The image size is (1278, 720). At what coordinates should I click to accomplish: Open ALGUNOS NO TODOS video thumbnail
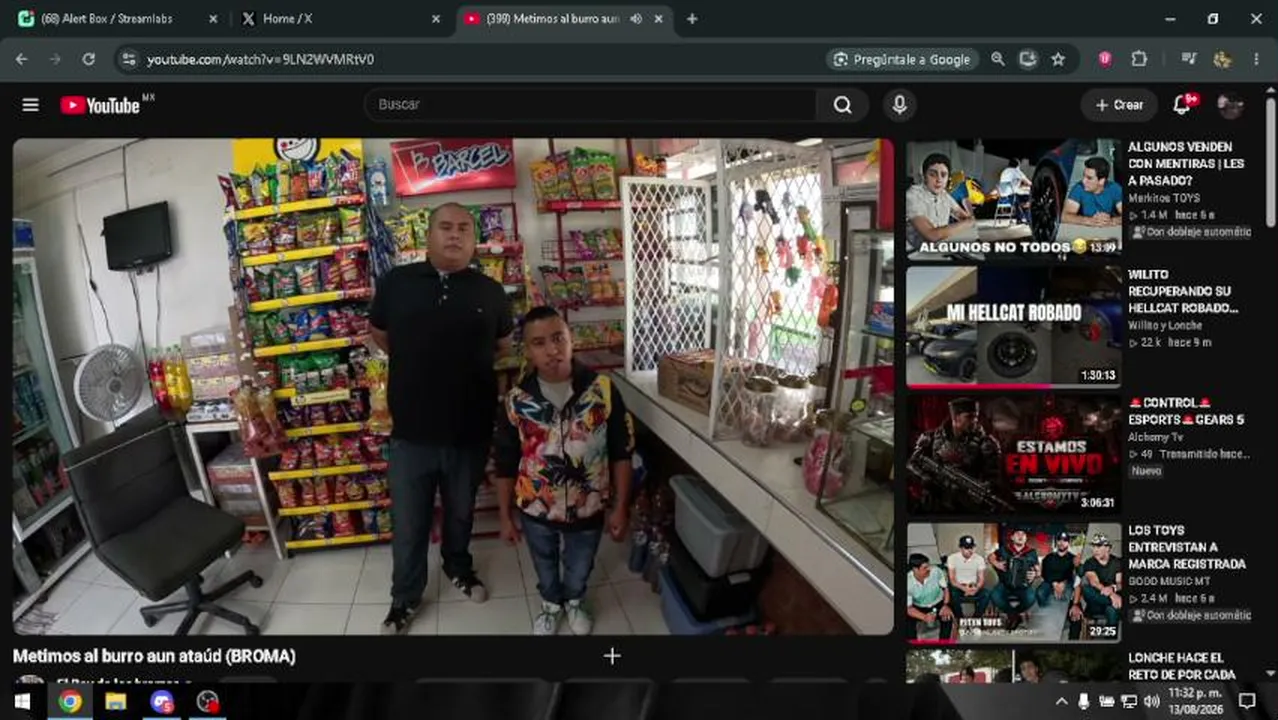(x=1014, y=198)
